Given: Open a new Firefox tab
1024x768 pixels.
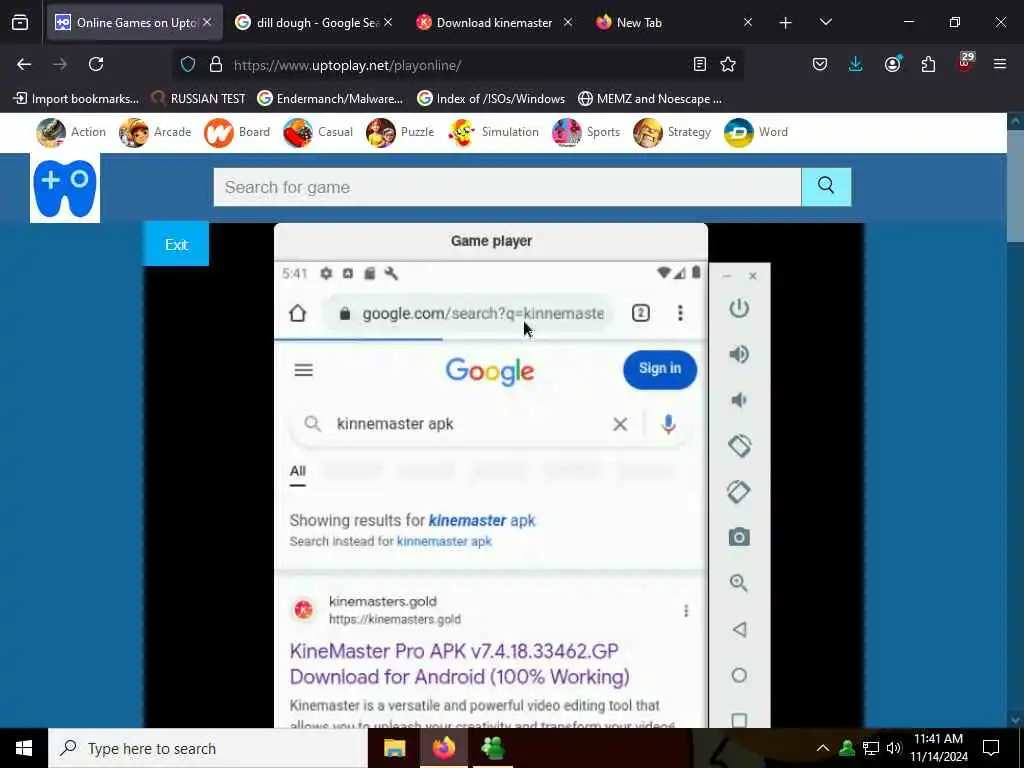Looking at the screenshot, I should [x=786, y=23].
